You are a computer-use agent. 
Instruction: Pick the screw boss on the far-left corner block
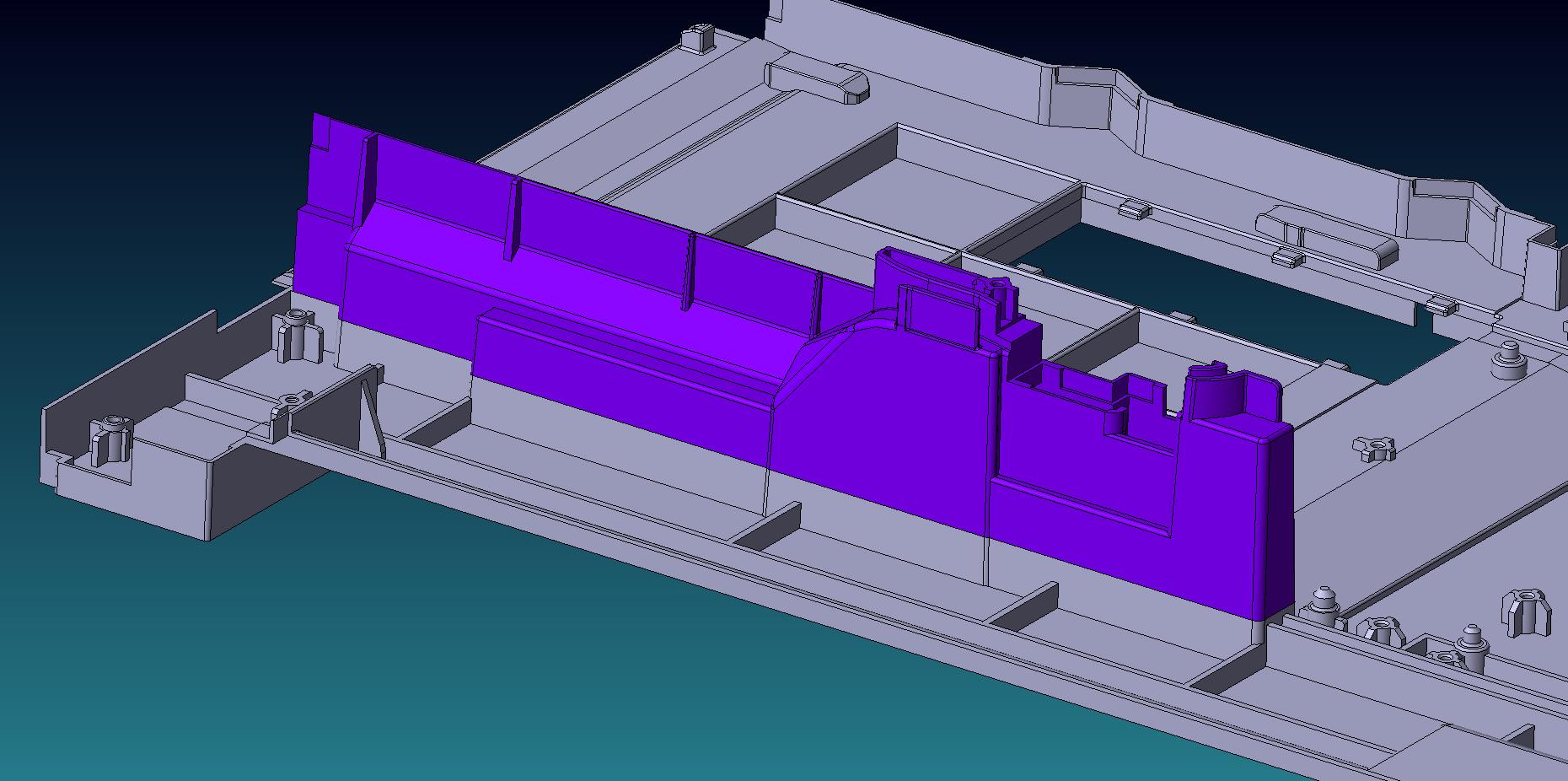[110, 439]
